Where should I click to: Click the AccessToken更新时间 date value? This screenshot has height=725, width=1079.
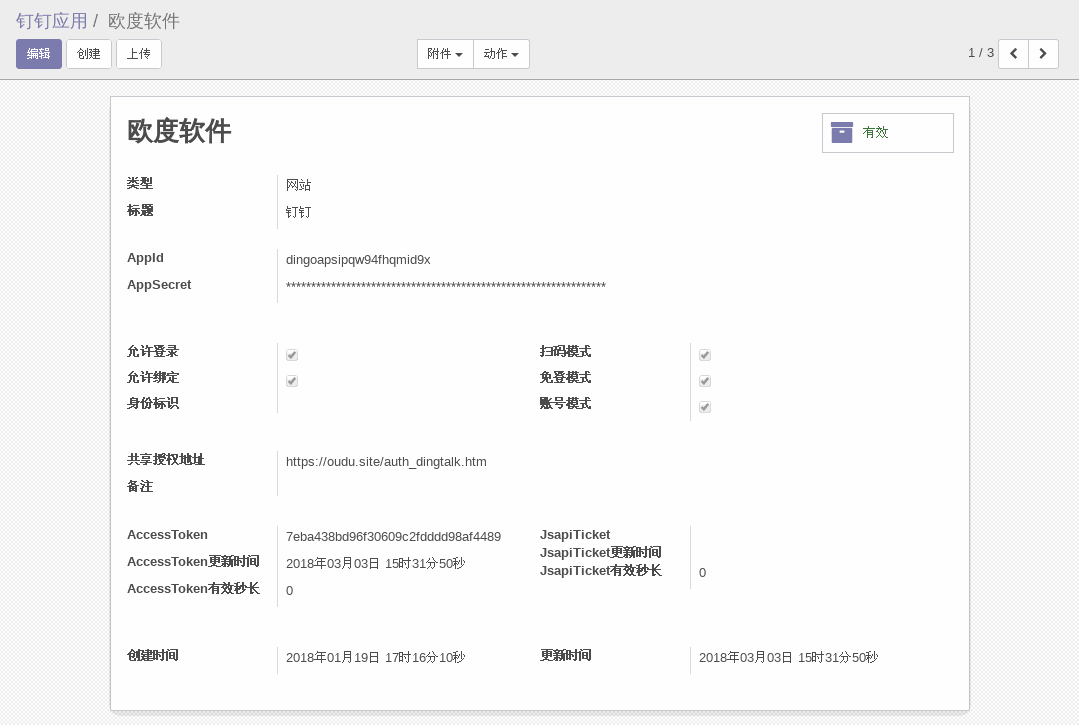tap(376, 563)
